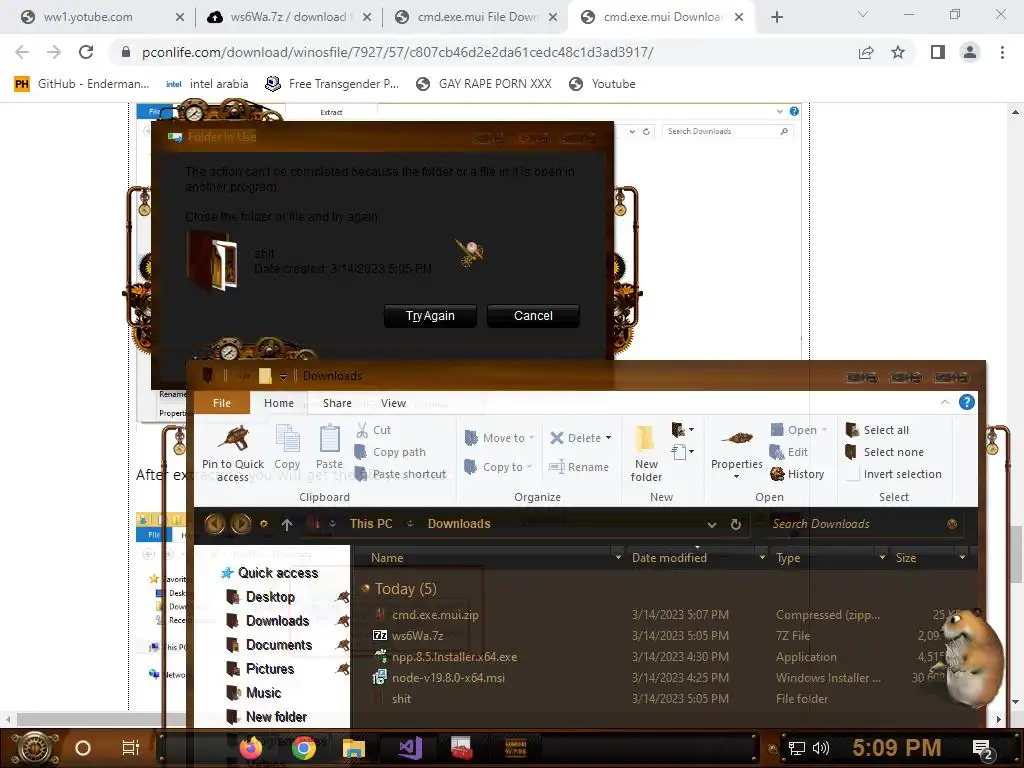Click Rename in Organize group
The image size is (1024, 768).
pos(579,467)
